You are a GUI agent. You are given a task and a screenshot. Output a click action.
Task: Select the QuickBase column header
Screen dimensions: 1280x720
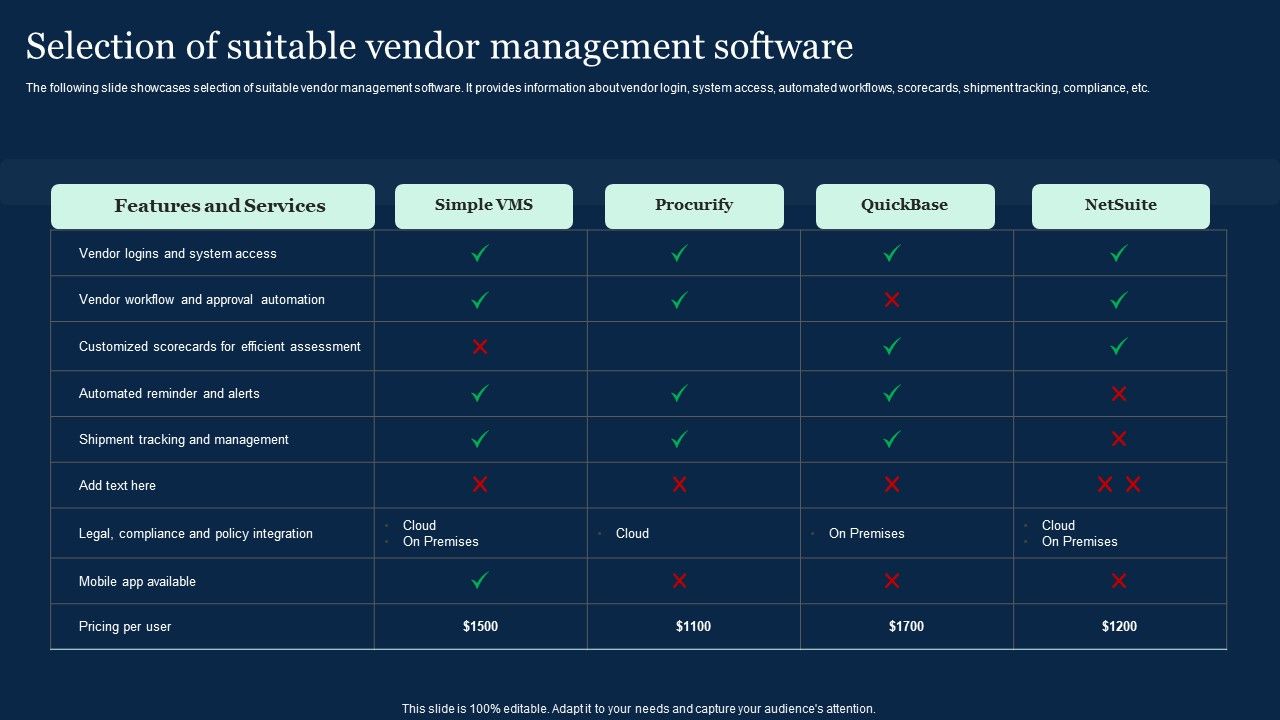[905, 205]
